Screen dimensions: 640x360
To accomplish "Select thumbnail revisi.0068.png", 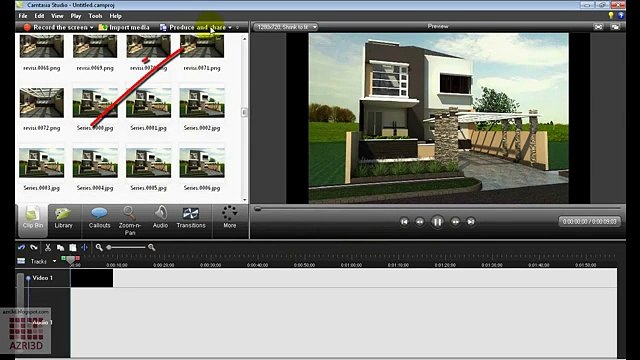I will click(x=42, y=46).
